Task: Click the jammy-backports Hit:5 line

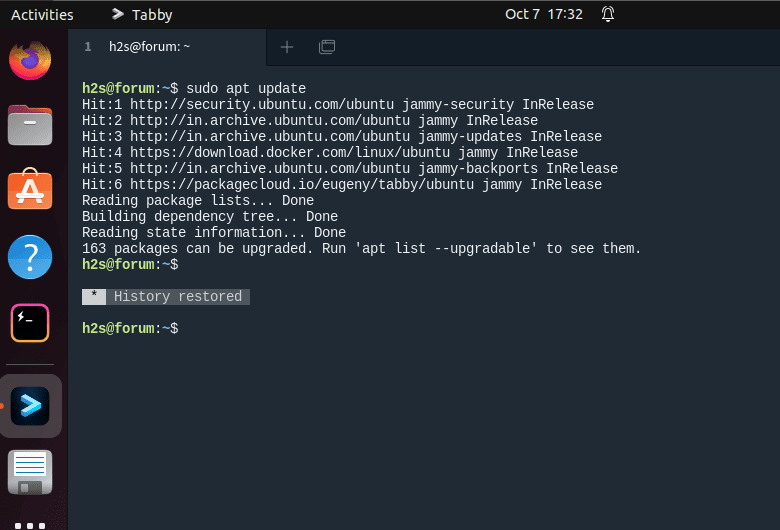Action: point(350,168)
